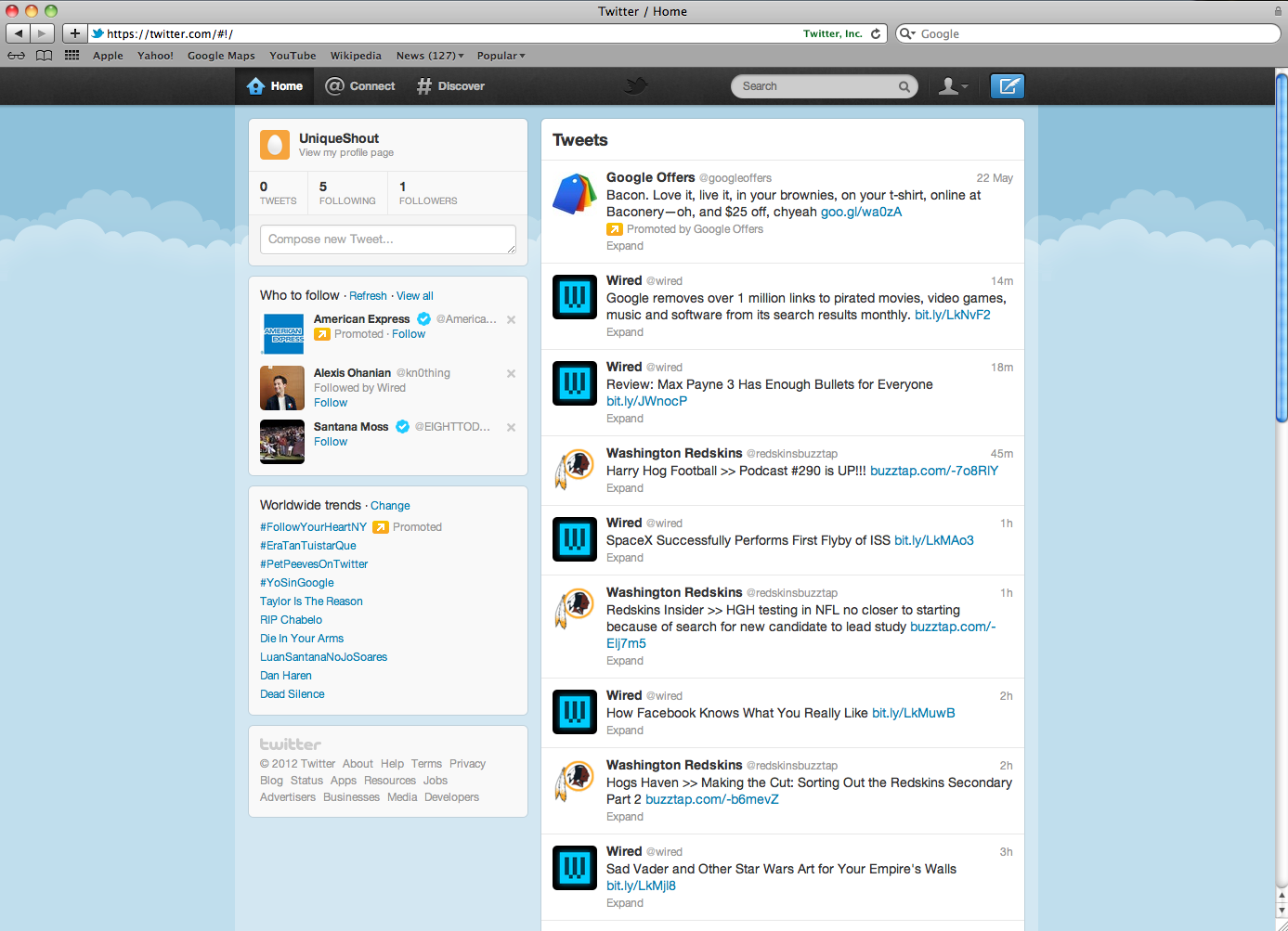Open Wired's profile via its avatar

[x=574, y=297]
